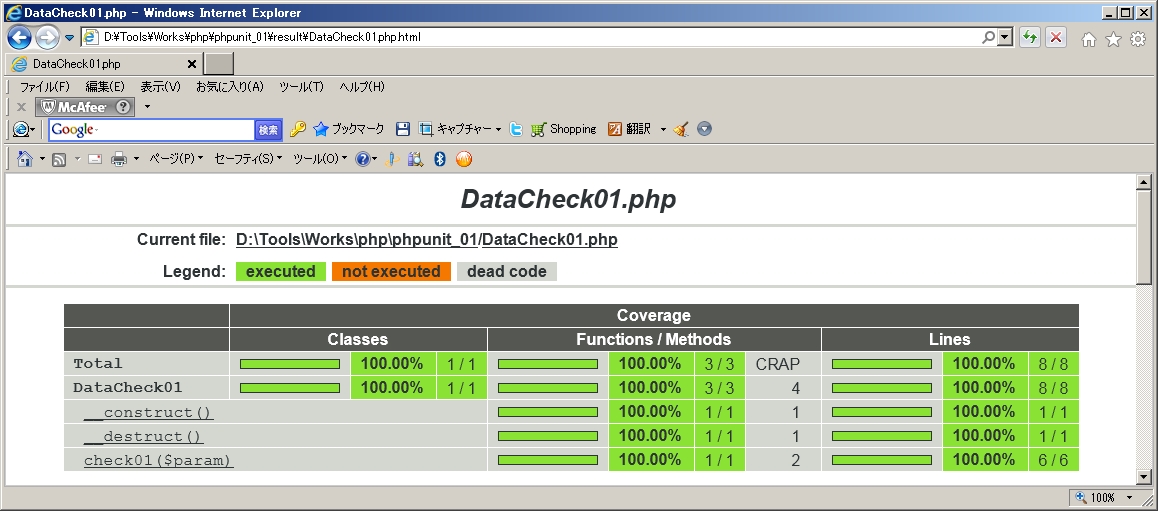Screen dimensions: 1158x511
Task: Open the Tools gear icon at top right
Action: (1138, 39)
